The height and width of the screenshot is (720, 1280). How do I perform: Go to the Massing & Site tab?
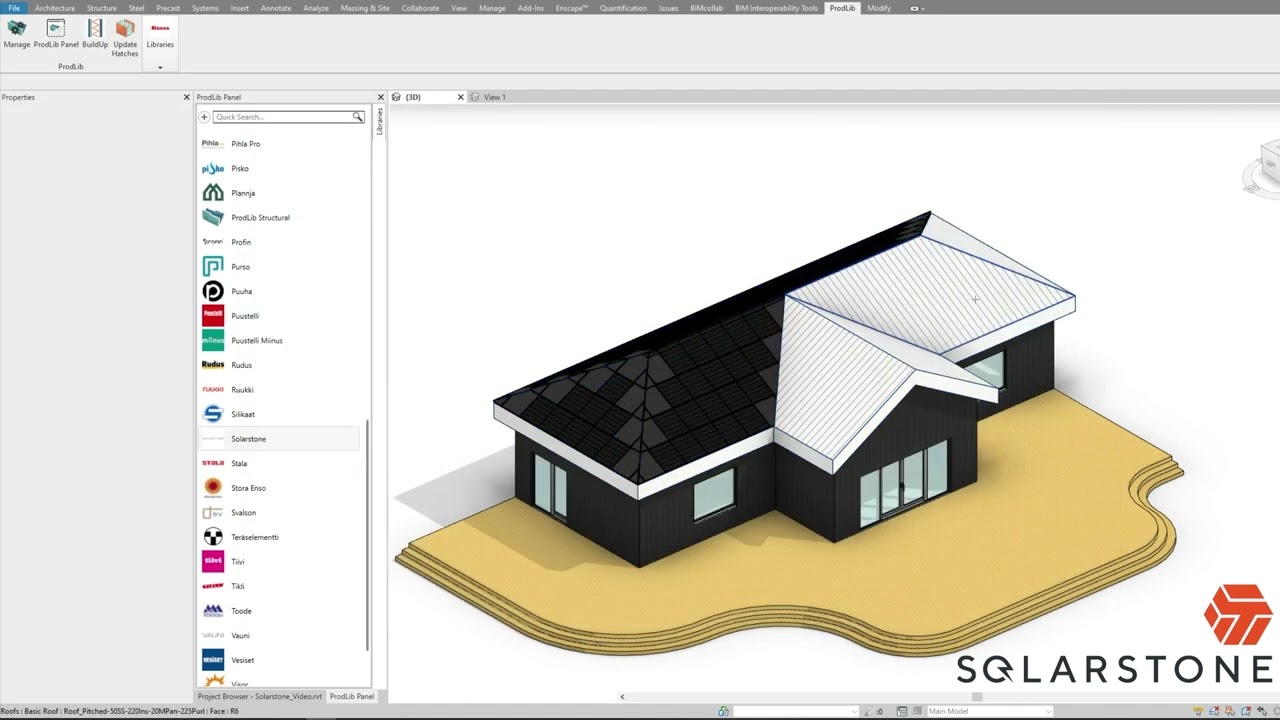(x=365, y=8)
